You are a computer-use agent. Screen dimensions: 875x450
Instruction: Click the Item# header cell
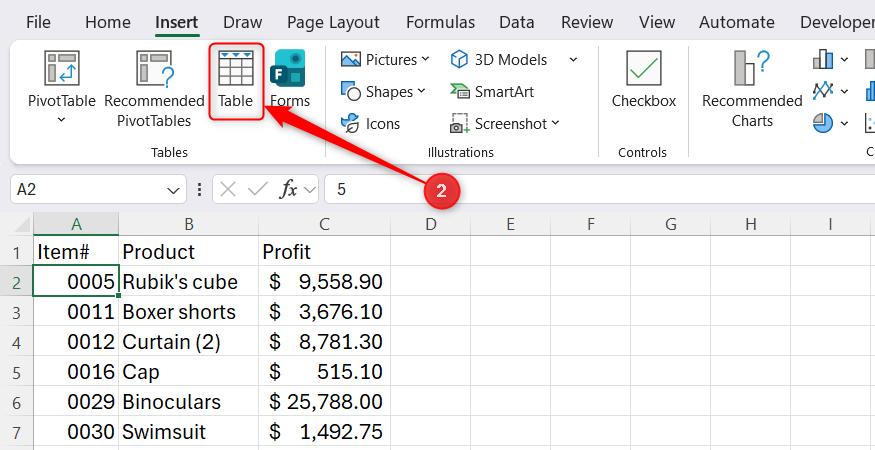pos(76,252)
